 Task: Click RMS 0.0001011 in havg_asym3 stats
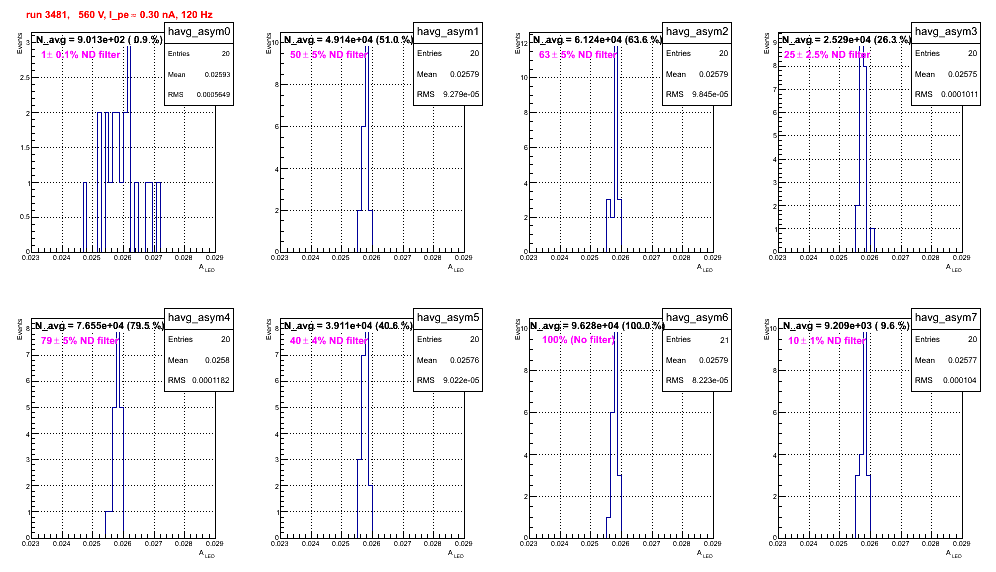pyautogui.click(x=946, y=94)
